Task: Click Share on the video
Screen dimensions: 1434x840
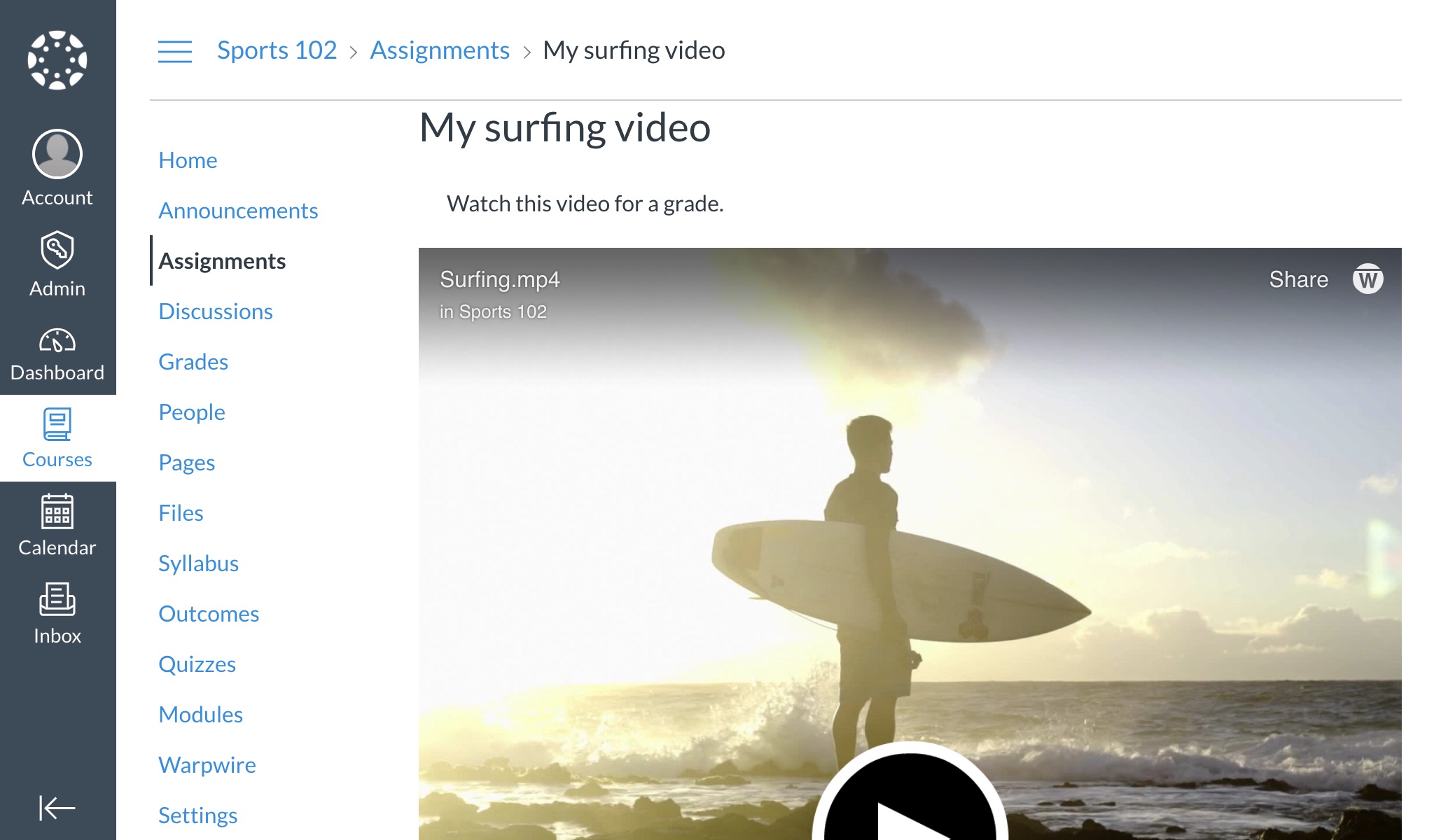Action: [x=1298, y=279]
